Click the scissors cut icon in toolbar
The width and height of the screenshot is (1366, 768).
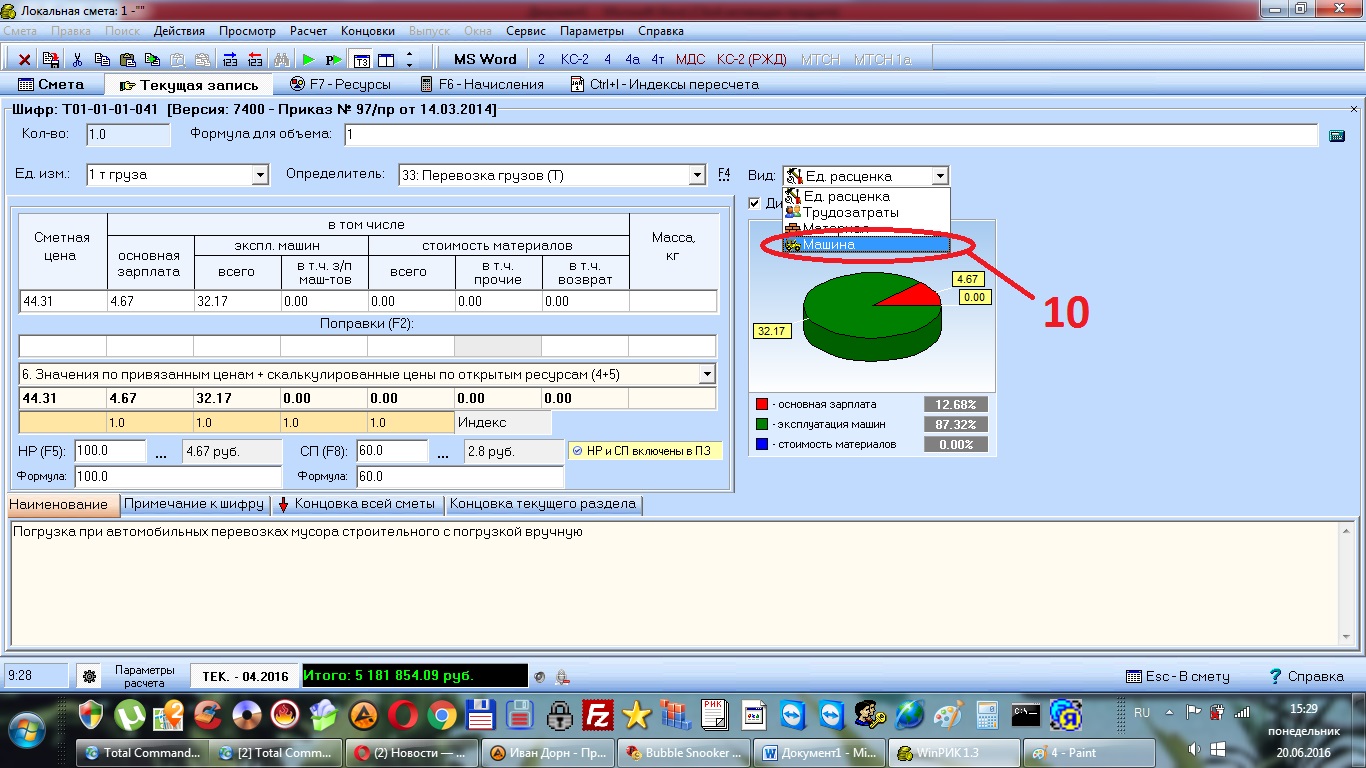77,60
